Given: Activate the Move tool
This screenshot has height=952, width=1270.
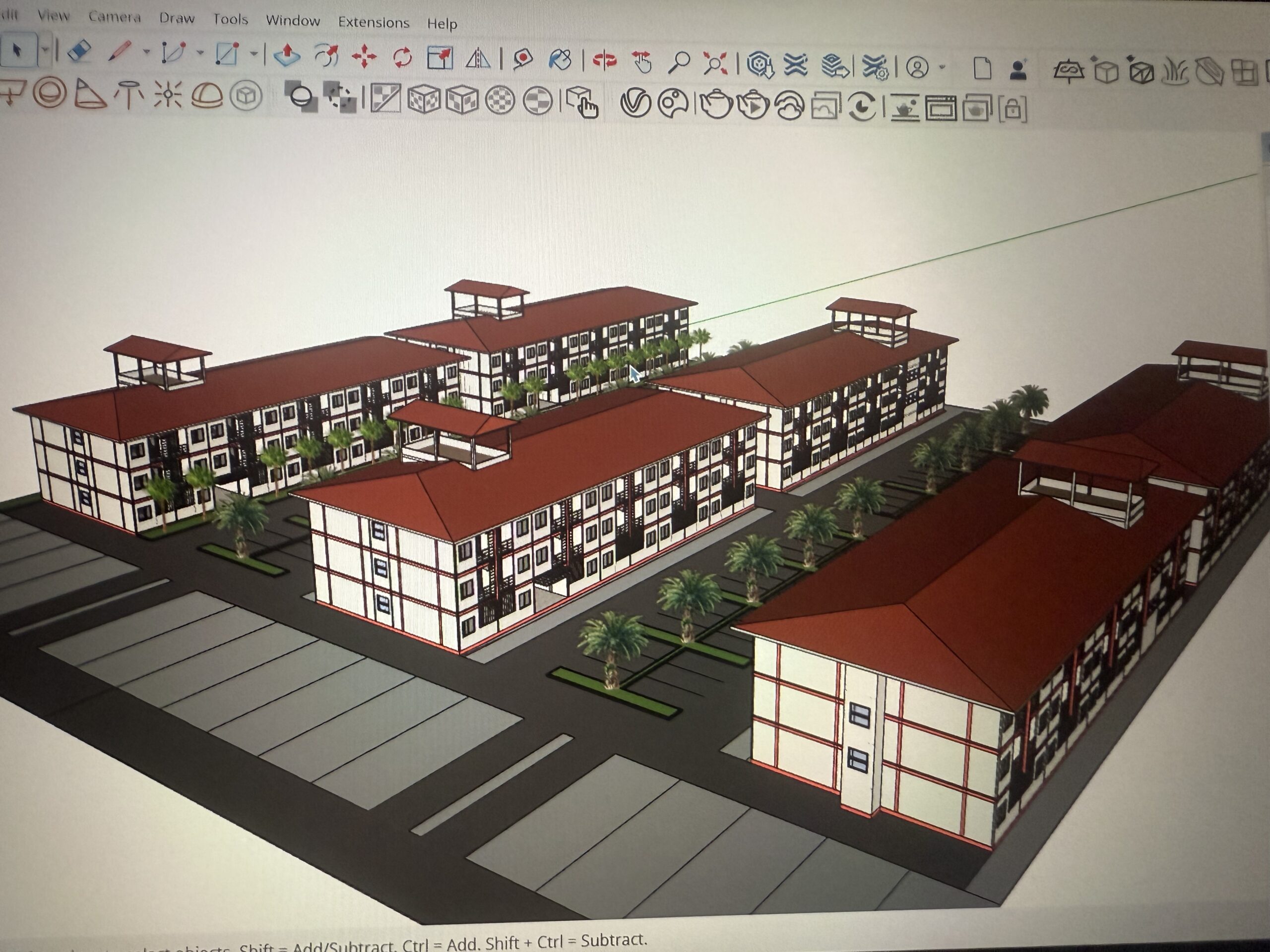Looking at the screenshot, I should [x=364, y=57].
